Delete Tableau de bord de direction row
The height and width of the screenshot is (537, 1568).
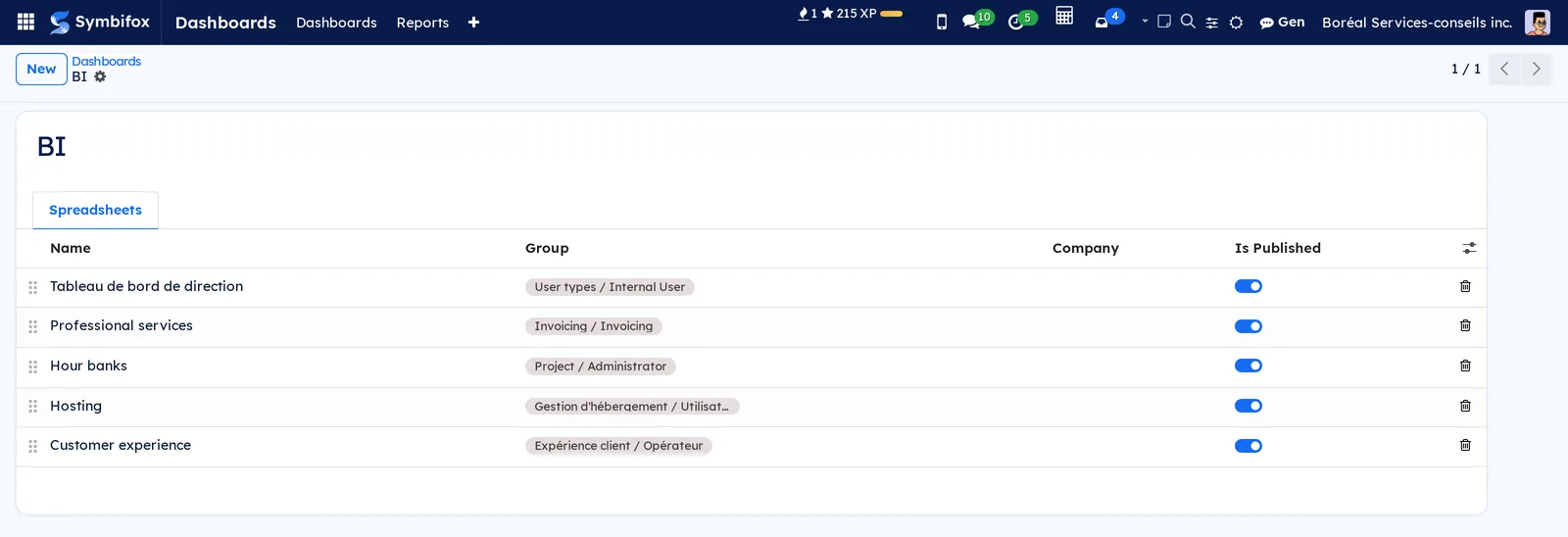1465,286
